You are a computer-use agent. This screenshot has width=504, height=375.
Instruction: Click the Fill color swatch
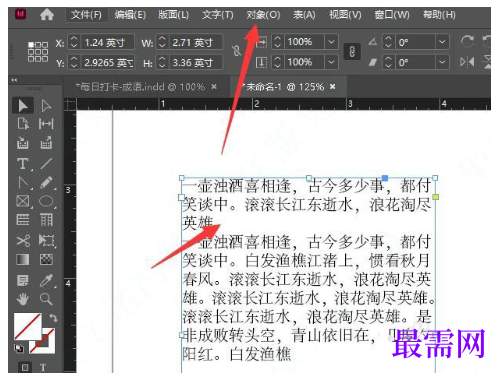pos(27,327)
